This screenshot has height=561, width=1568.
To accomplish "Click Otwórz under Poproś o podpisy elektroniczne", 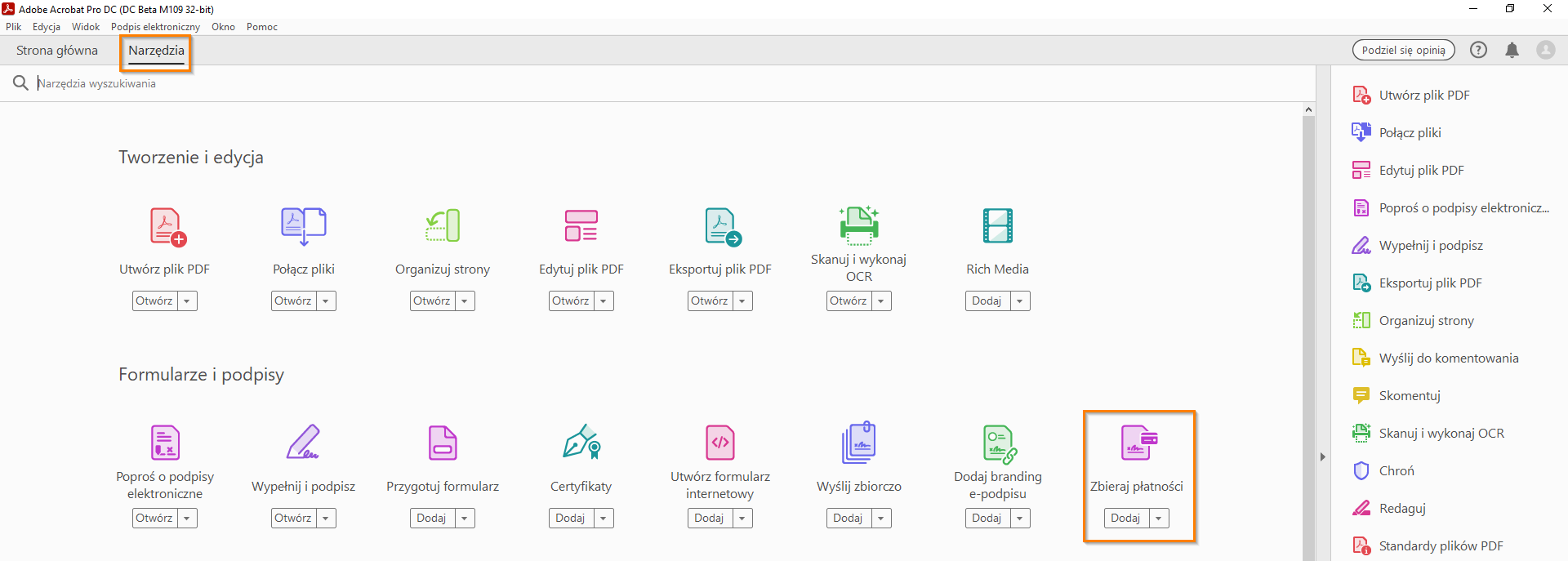I will coord(154,519).
